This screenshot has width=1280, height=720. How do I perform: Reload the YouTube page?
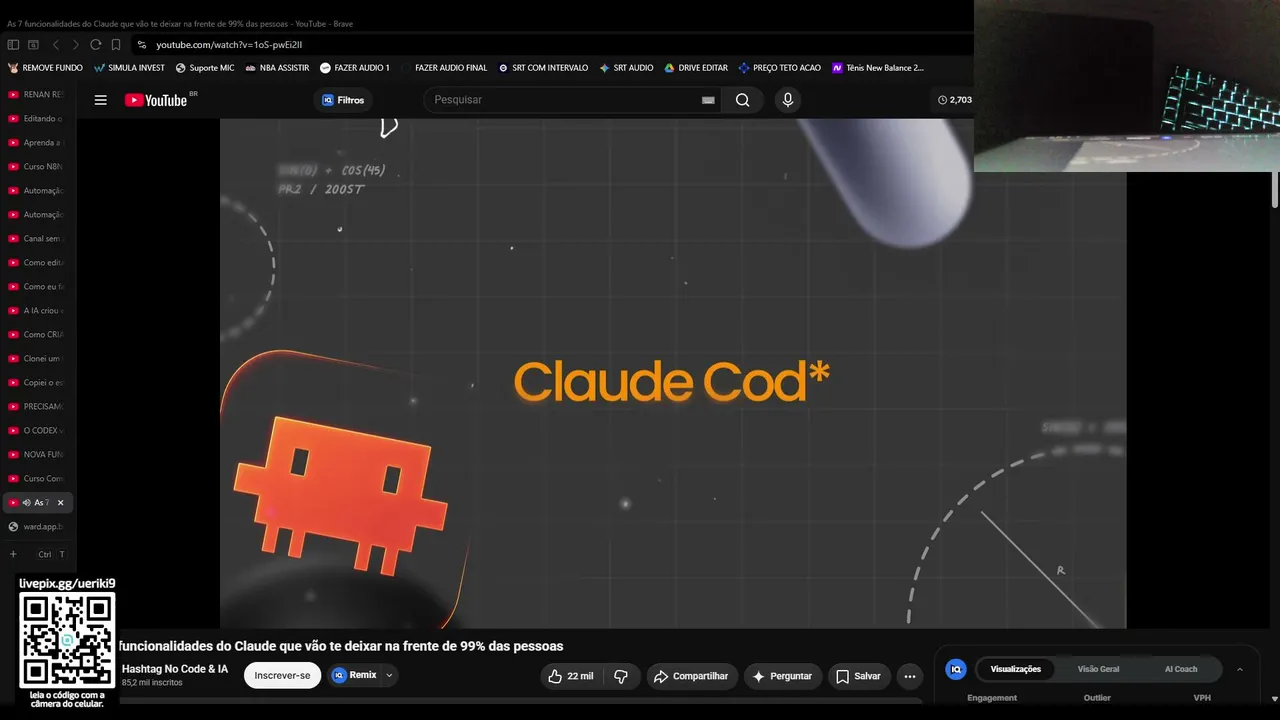96,45
